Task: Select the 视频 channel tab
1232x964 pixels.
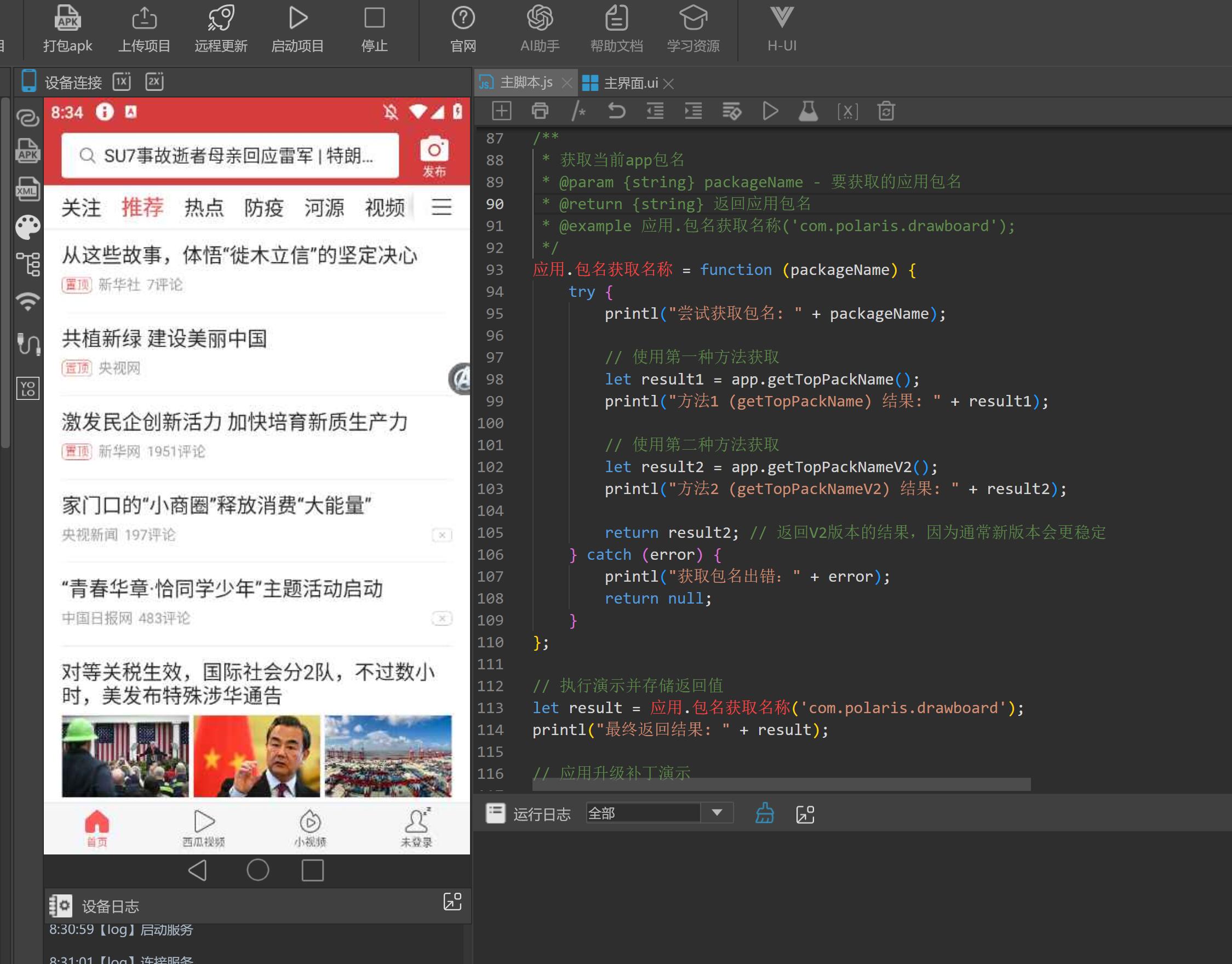Action: coord(385,208)
